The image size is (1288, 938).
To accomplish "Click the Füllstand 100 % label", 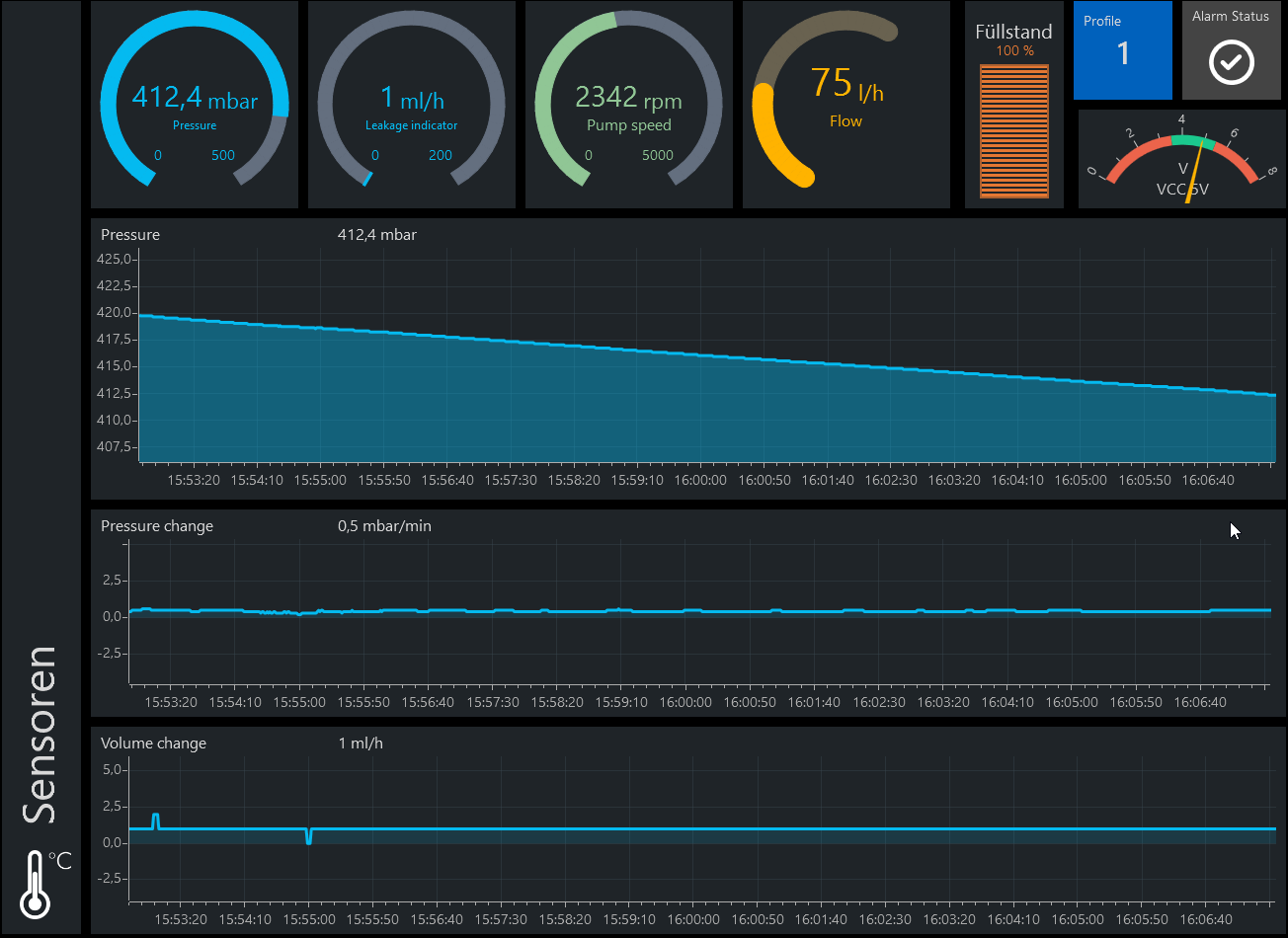I will coord(1014,51).
